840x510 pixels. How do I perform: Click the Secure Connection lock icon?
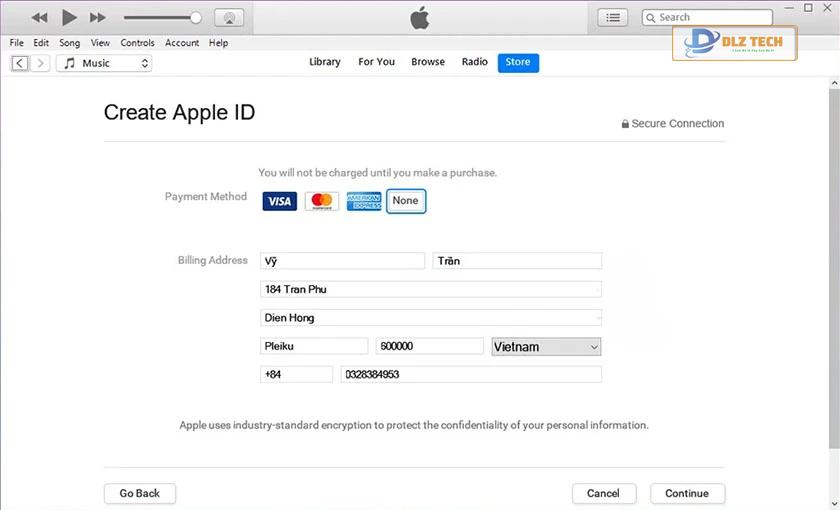pos(625,124)
